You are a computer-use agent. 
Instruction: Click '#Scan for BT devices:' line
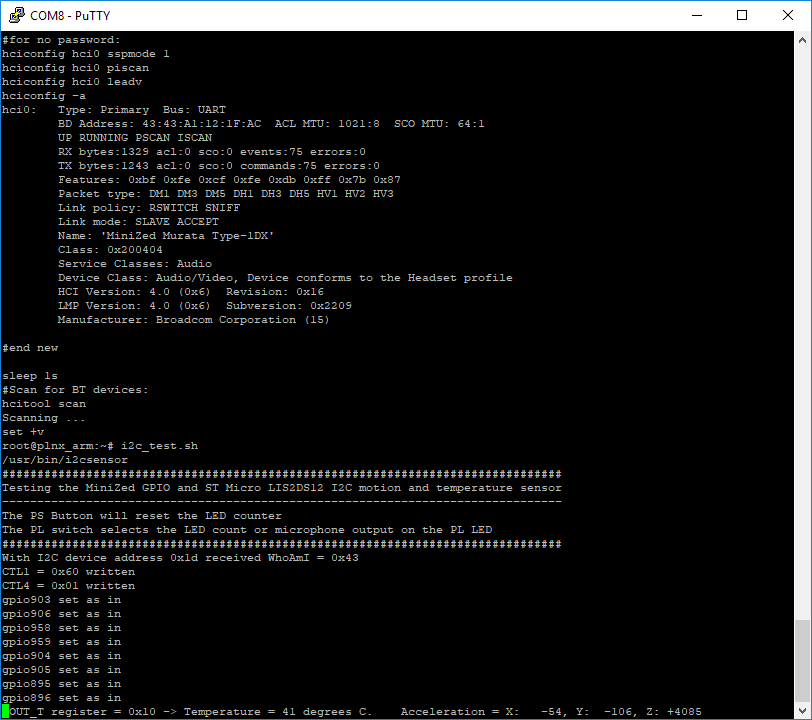pos(75,390)
